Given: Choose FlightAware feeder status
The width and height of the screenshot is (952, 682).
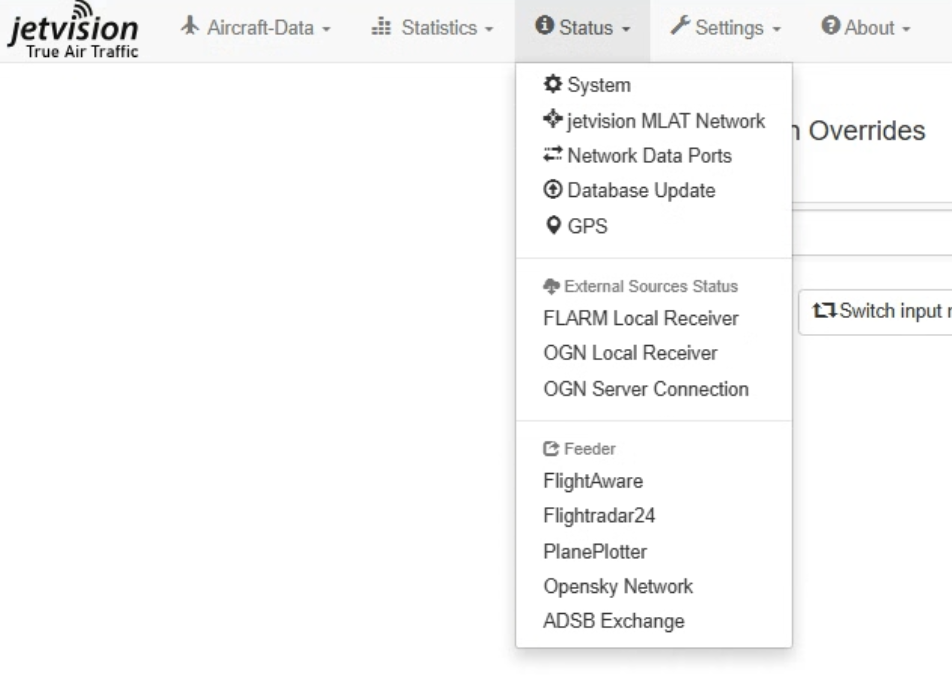Looking at the screenshot, I should (593, 481).
